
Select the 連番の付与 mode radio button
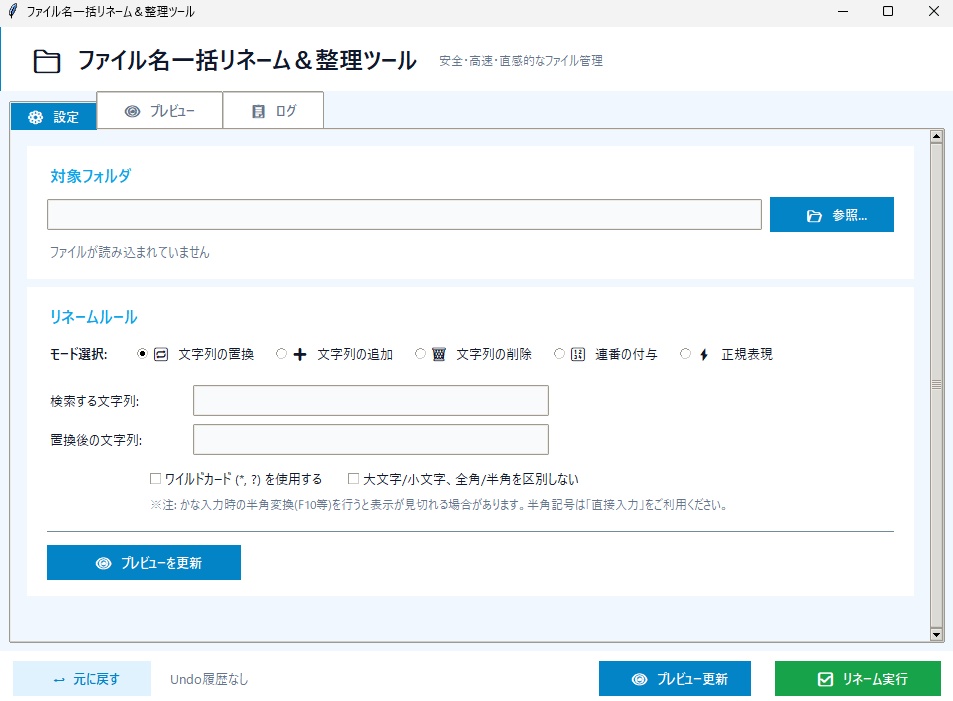559,353
